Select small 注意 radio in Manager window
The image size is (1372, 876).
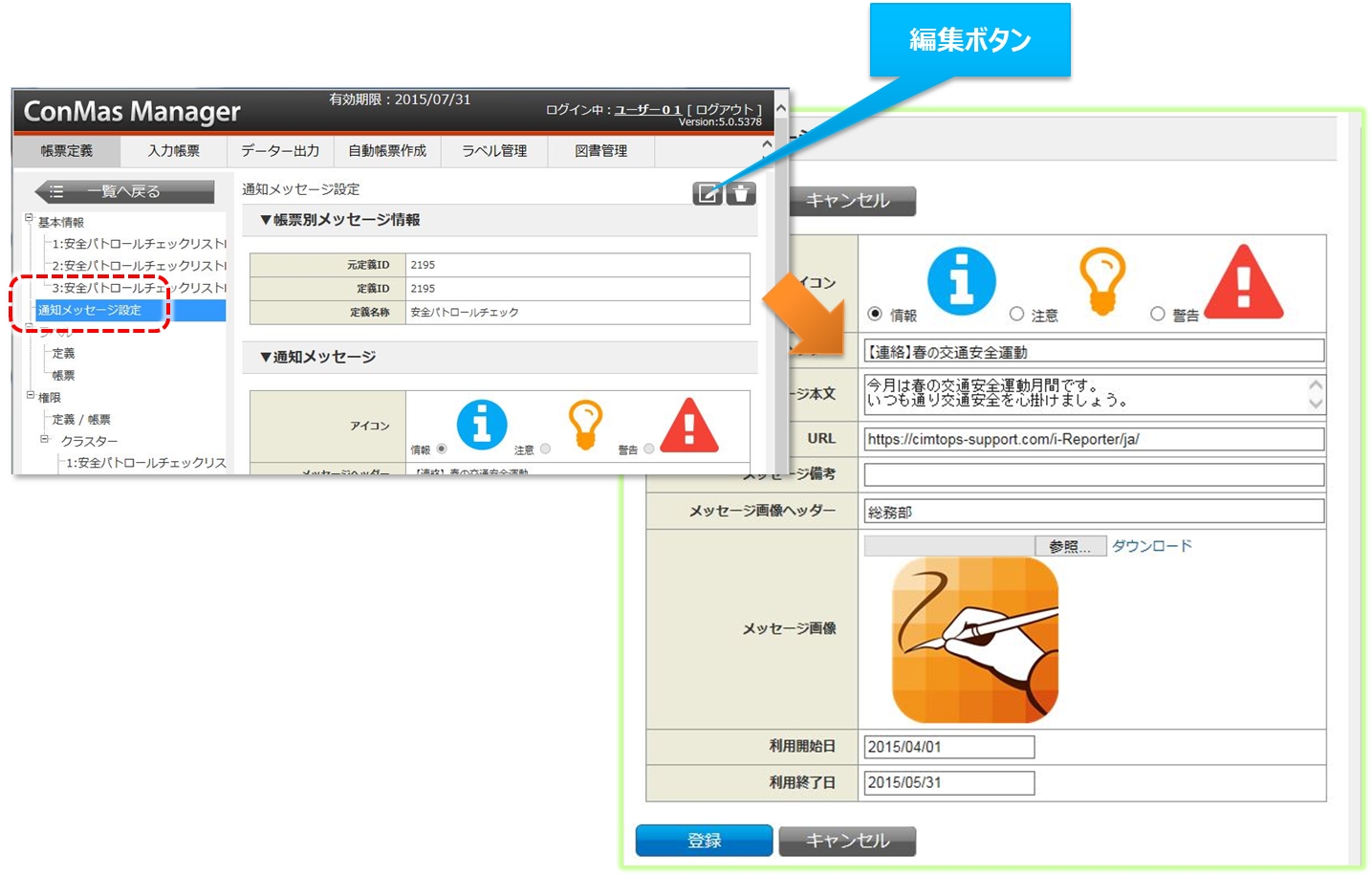[545, 449]
